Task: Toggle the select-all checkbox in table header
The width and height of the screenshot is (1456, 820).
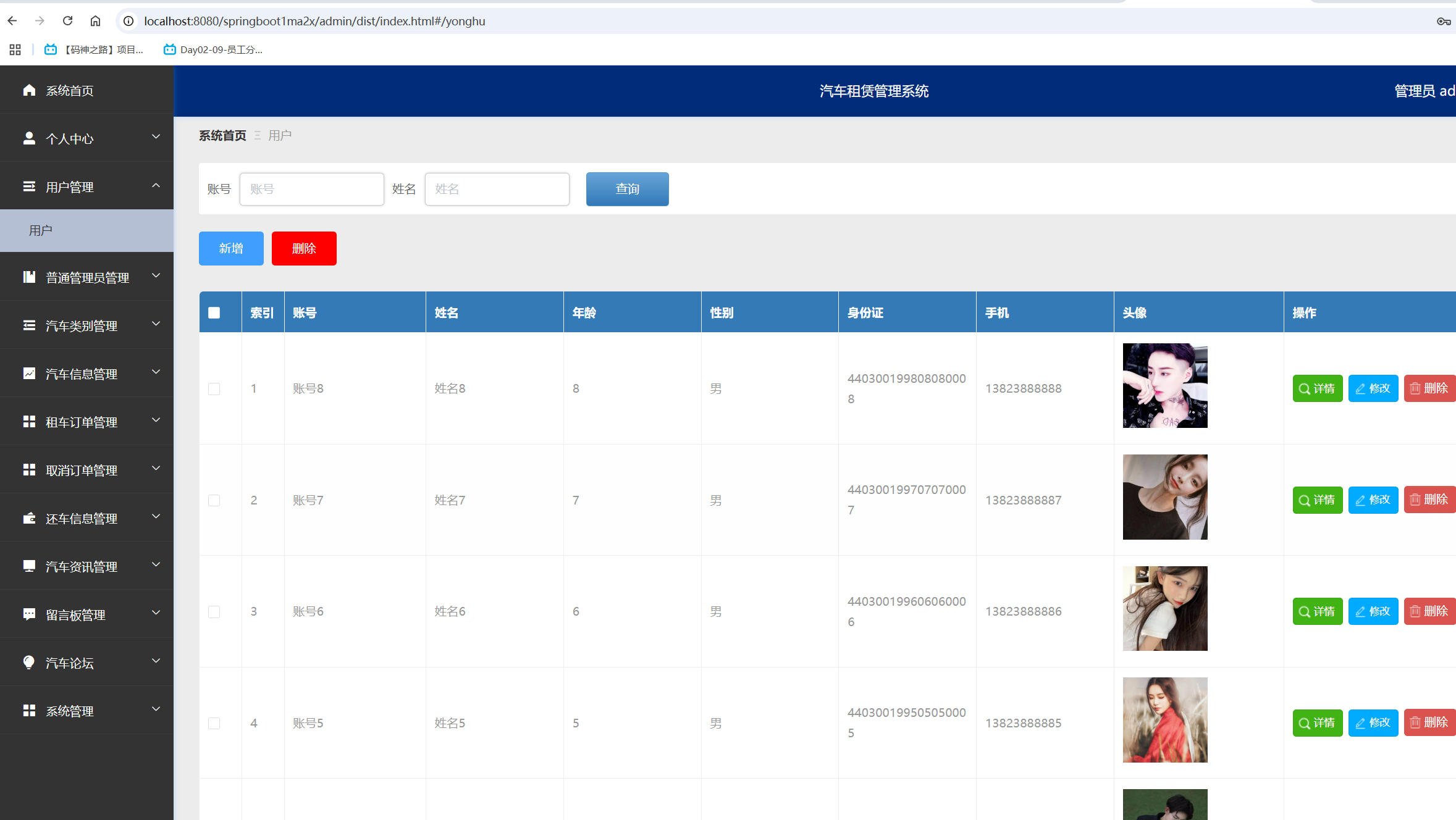Action: [214, 312]
